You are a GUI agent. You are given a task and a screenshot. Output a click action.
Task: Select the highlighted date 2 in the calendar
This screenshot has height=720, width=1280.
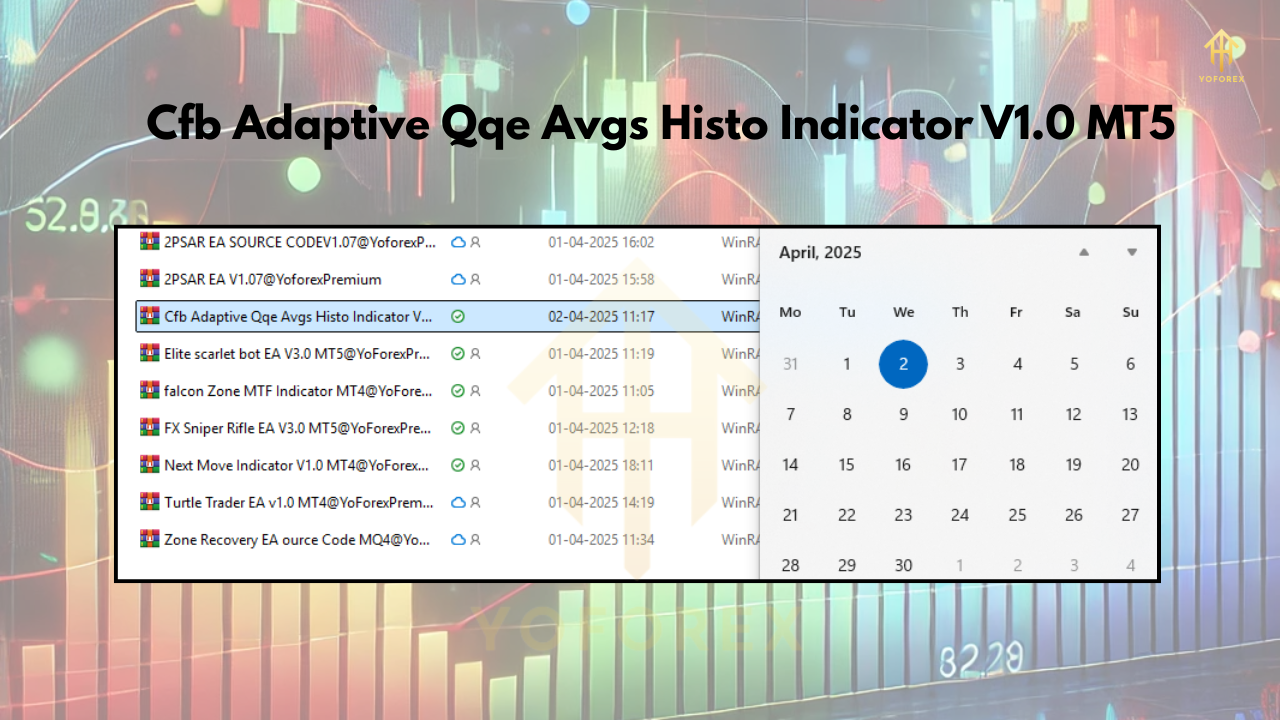pyautogui.click(x=903, y=364)
